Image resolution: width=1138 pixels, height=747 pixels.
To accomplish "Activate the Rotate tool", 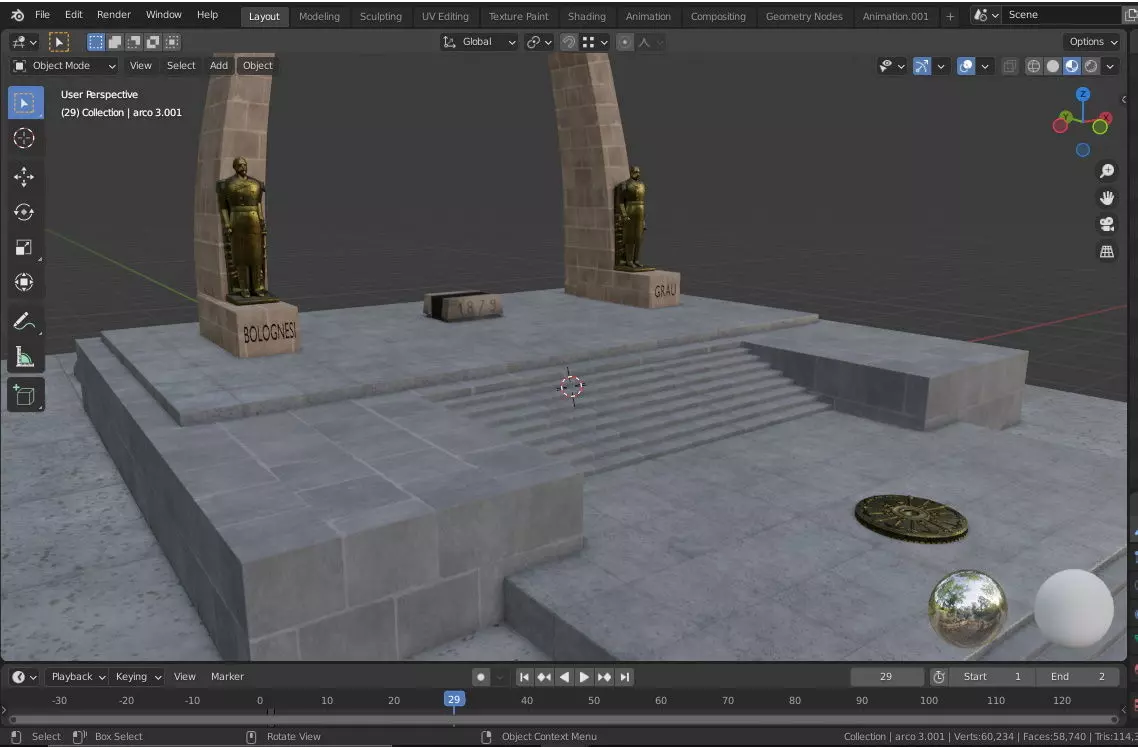I will 24,212.
